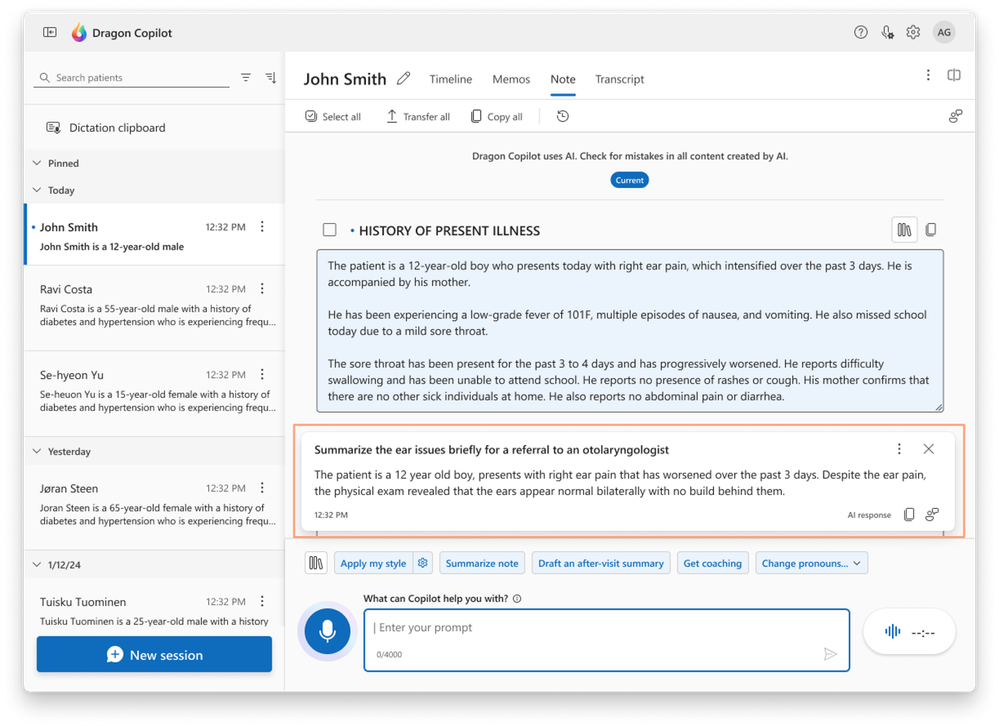This screenshot has width=999, height=727.
Task: Copy the AI response text
Action: [x=909, y=514]
